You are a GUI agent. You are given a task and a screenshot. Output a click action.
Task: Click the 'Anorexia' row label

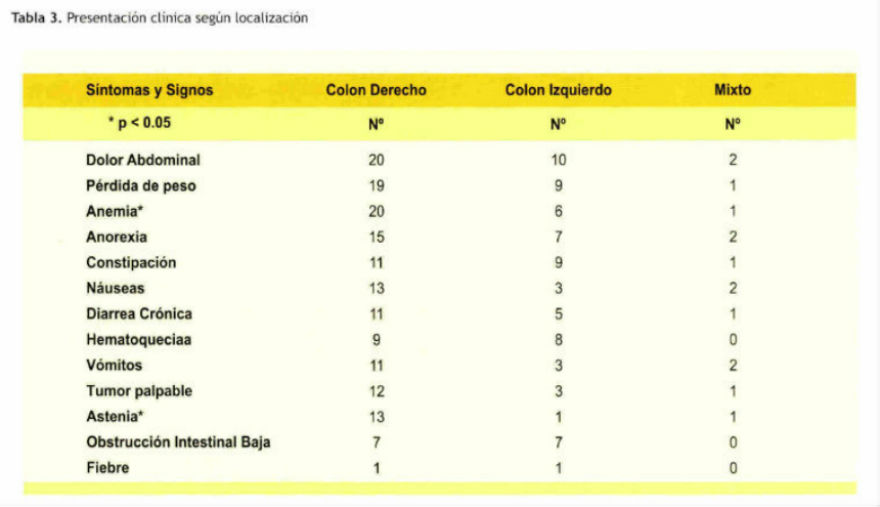point(116,237)
